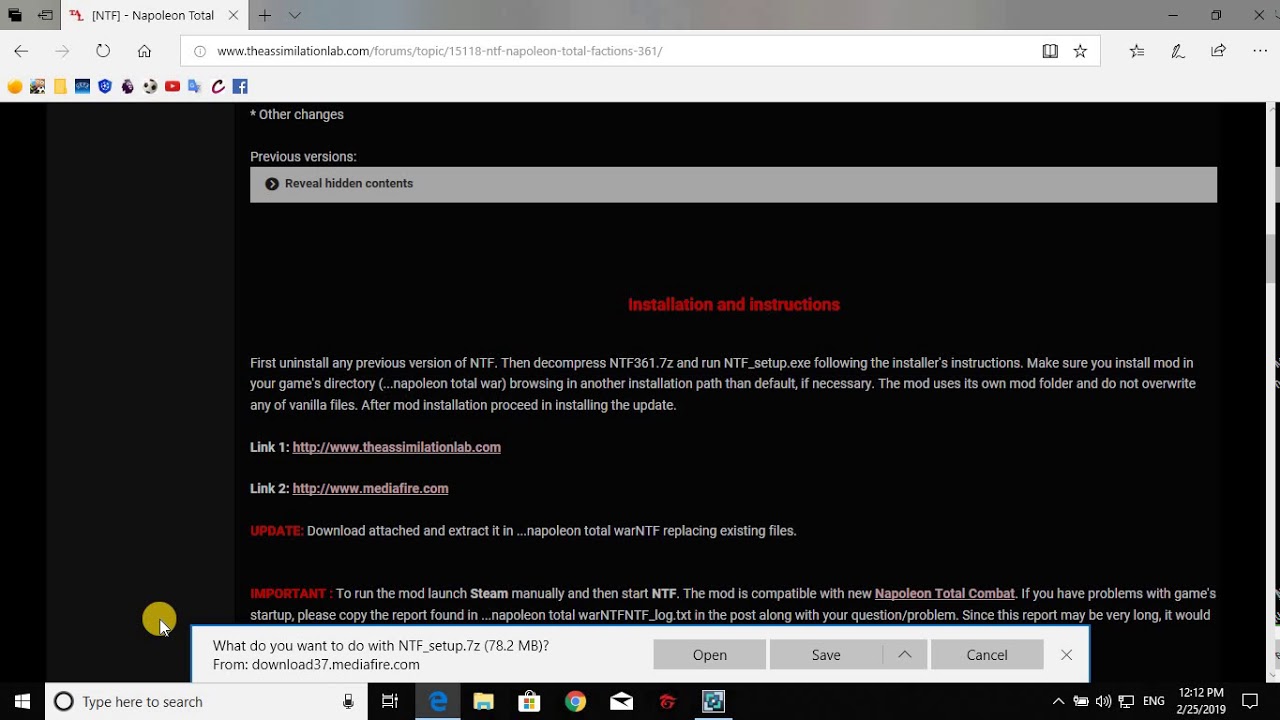The height and width of the screenshot is (720, 1280).
Task: Dismiss the download notification bar
Action: point(1067,655)
